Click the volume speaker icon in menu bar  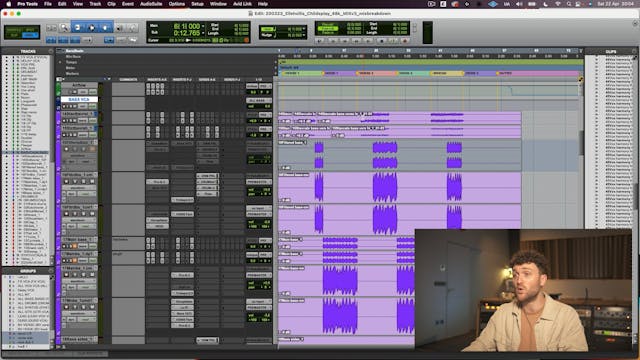tap(519, 4)
